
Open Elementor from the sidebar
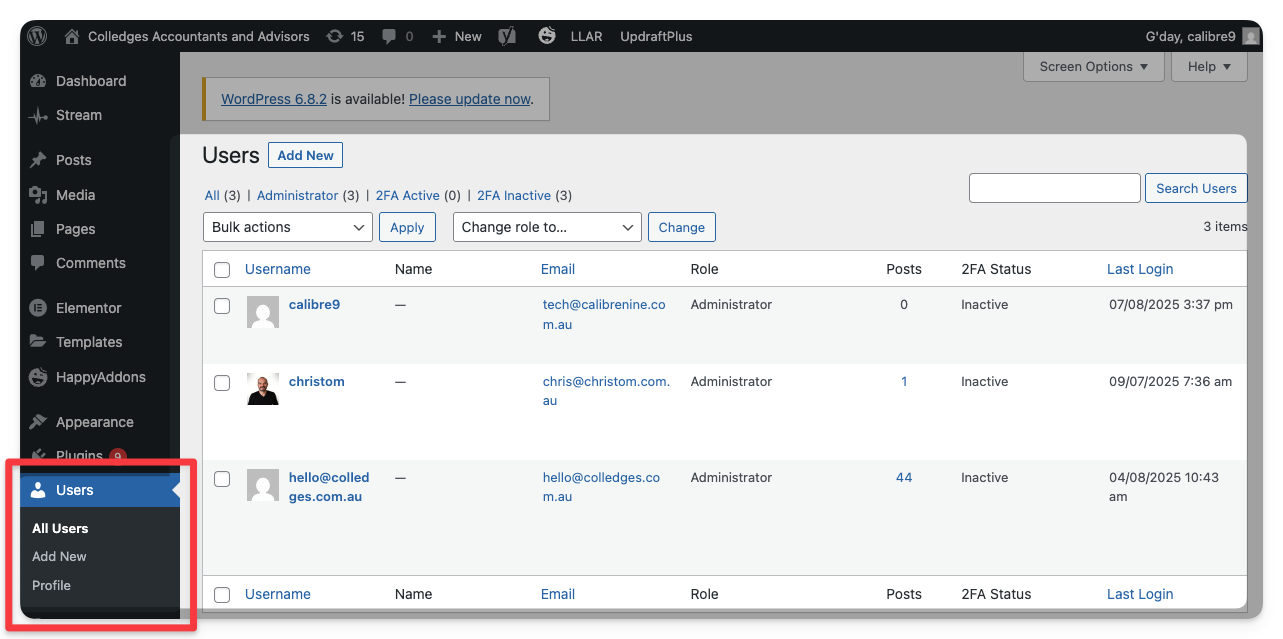88,308
